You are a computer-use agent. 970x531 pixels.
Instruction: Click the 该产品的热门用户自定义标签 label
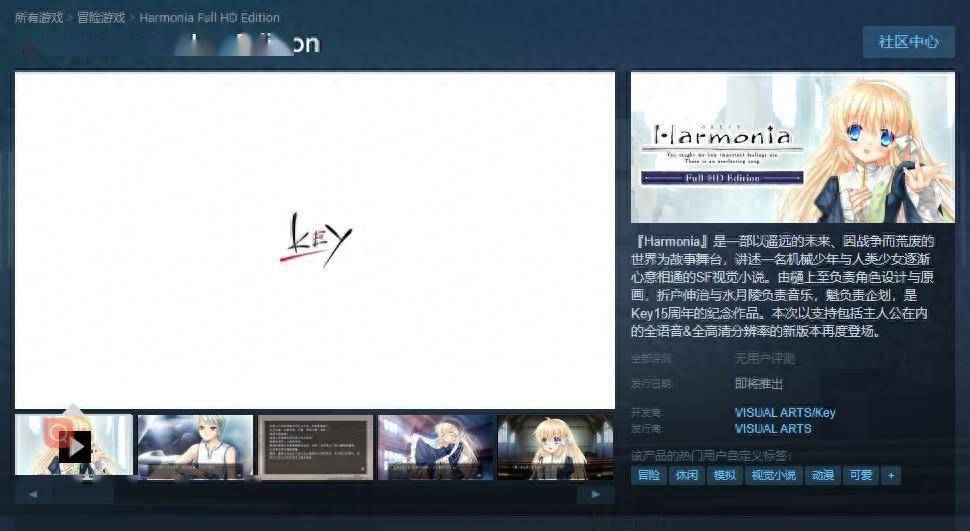click(711, 456)
